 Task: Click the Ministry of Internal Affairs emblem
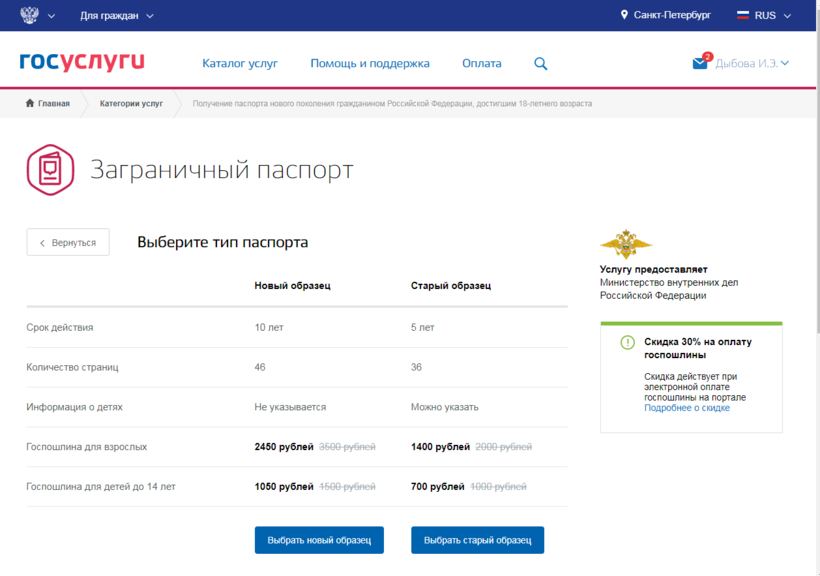coord(626,244)
